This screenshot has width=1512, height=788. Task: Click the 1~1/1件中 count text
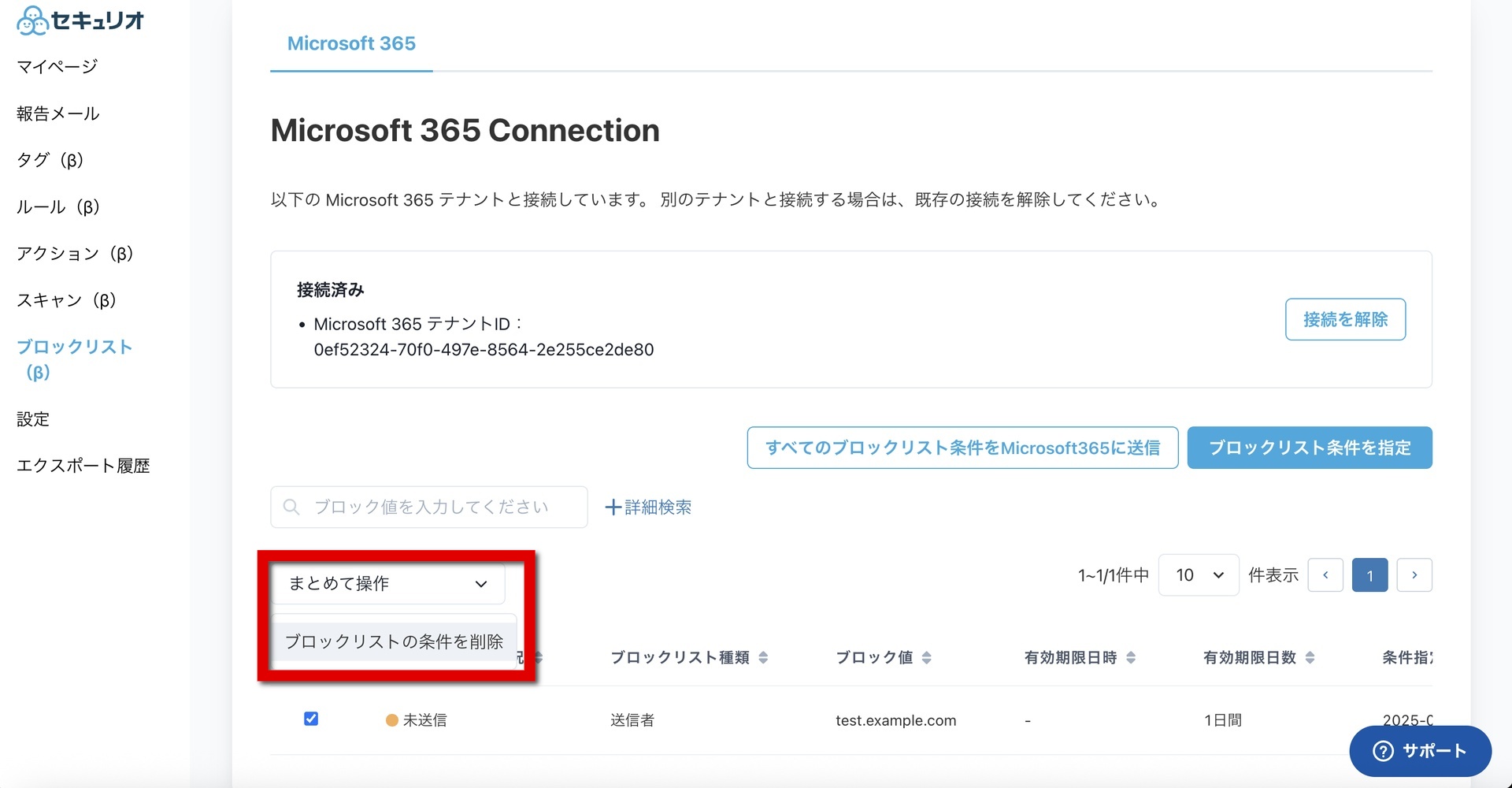[1114, 575]
